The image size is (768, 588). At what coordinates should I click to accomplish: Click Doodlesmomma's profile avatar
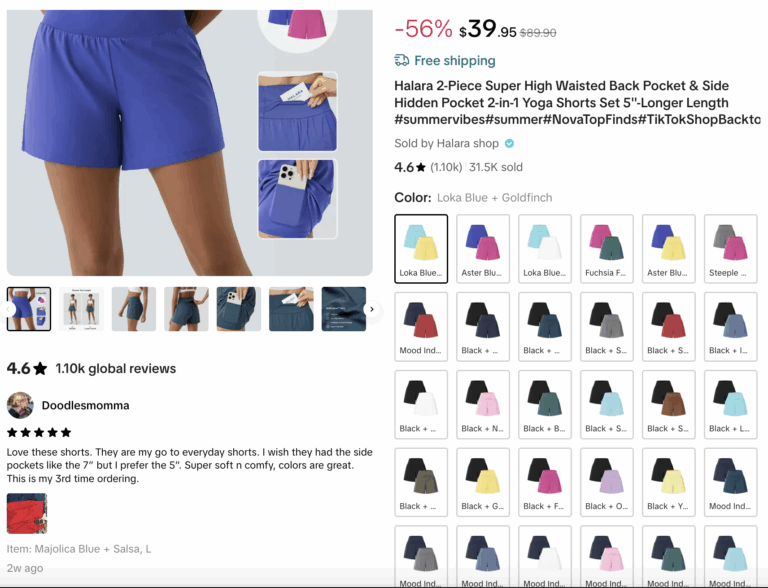pyautogui.click(x=20, y=405)
